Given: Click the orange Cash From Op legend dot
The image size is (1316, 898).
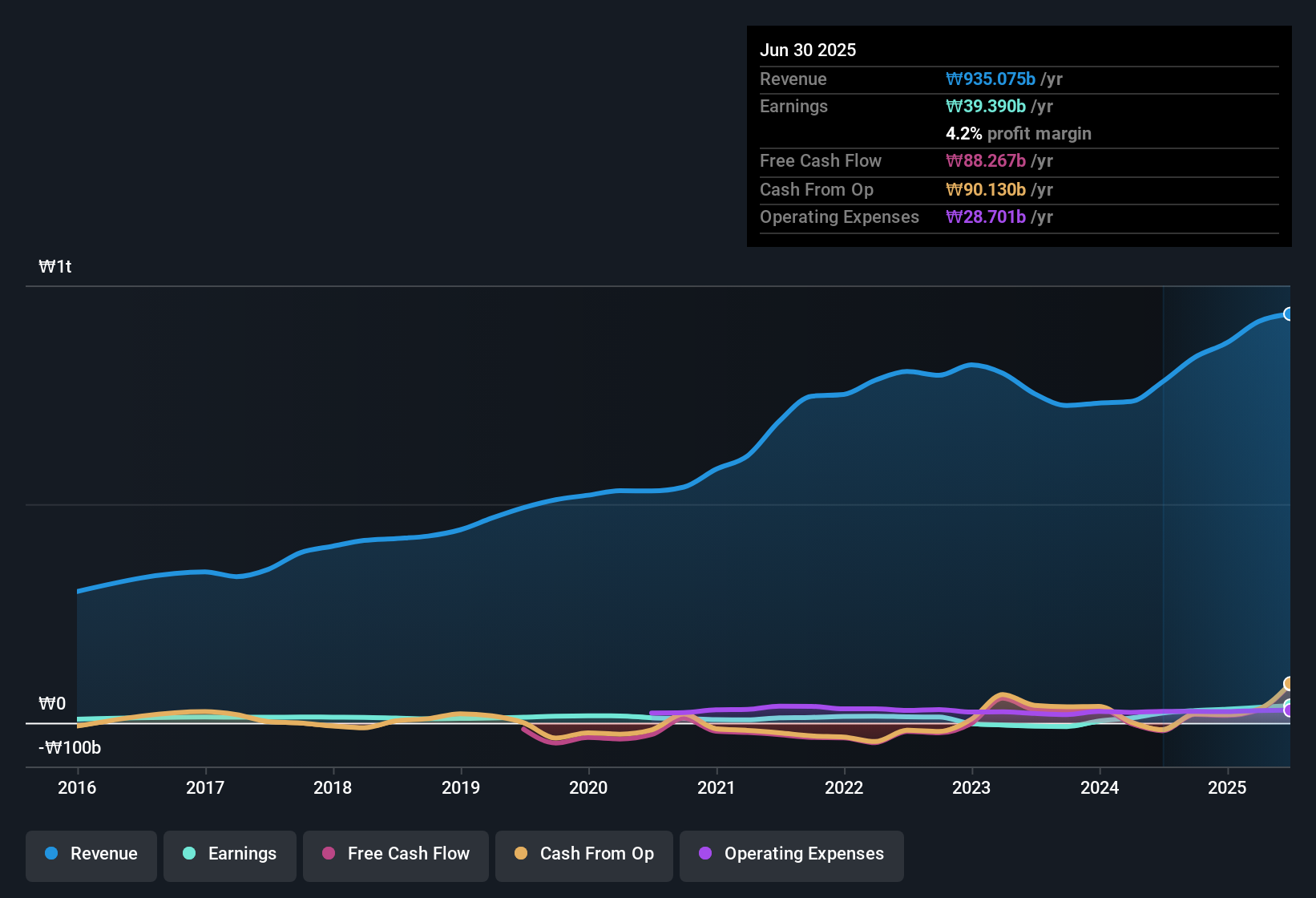Looking at the screenshot, I should 521,854.
